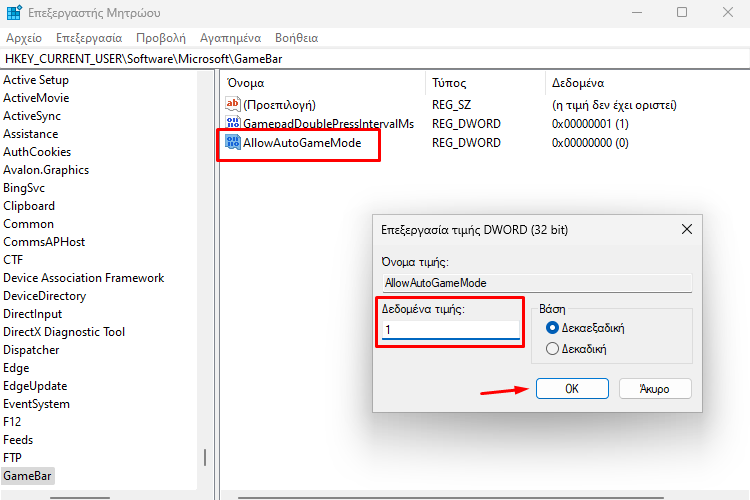Select the ActiveSync key

(x=32, y=116)
